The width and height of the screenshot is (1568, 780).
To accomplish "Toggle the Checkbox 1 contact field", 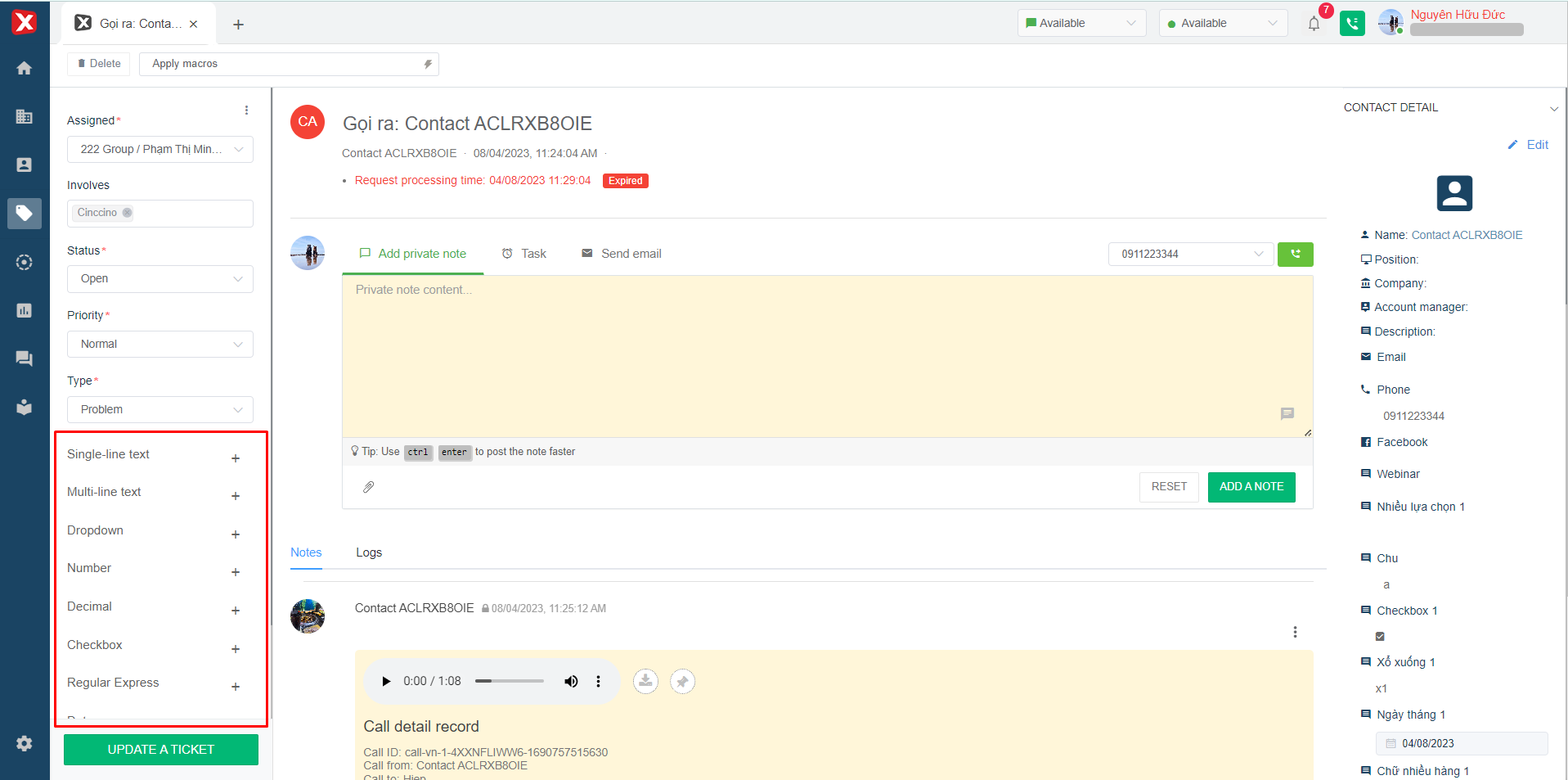I will click(1380, 636).
